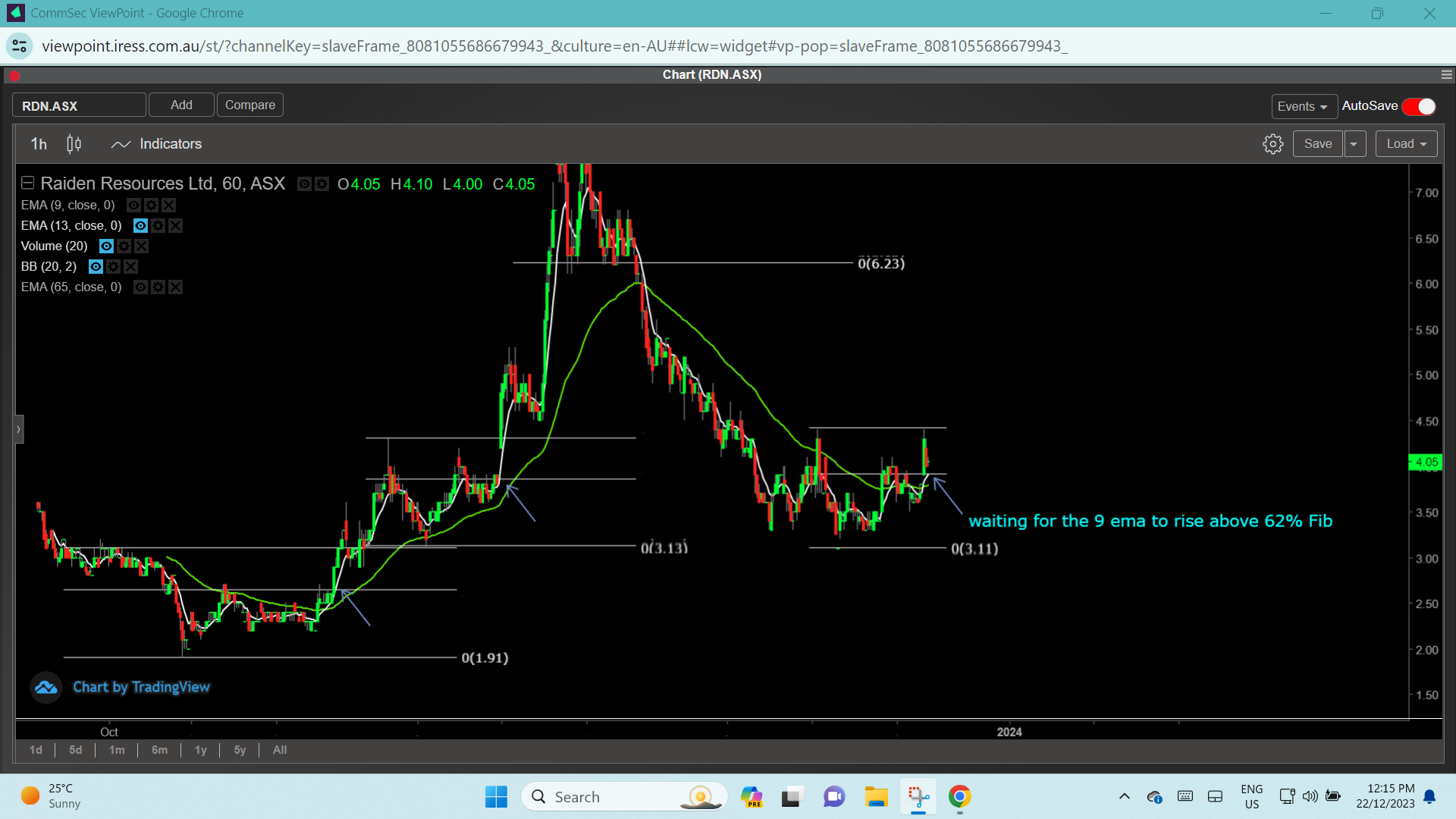The height and width of the screenshot is (819, 1456).
Task: Change the 1h interval selector
Action: 39,144
